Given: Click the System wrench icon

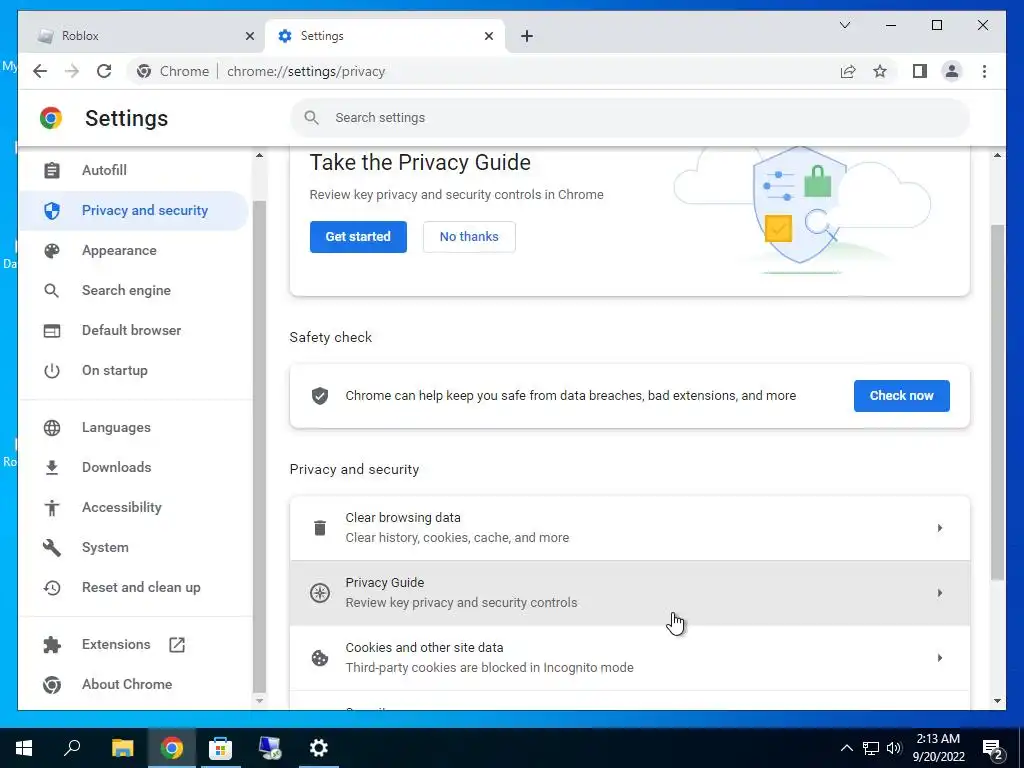Looking at the screenshot, I should pyautogui.click(x=52, y=547).
